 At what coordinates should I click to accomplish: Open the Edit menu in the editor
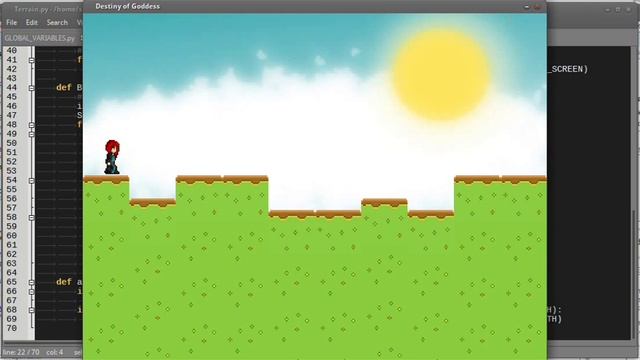[31, 22]
